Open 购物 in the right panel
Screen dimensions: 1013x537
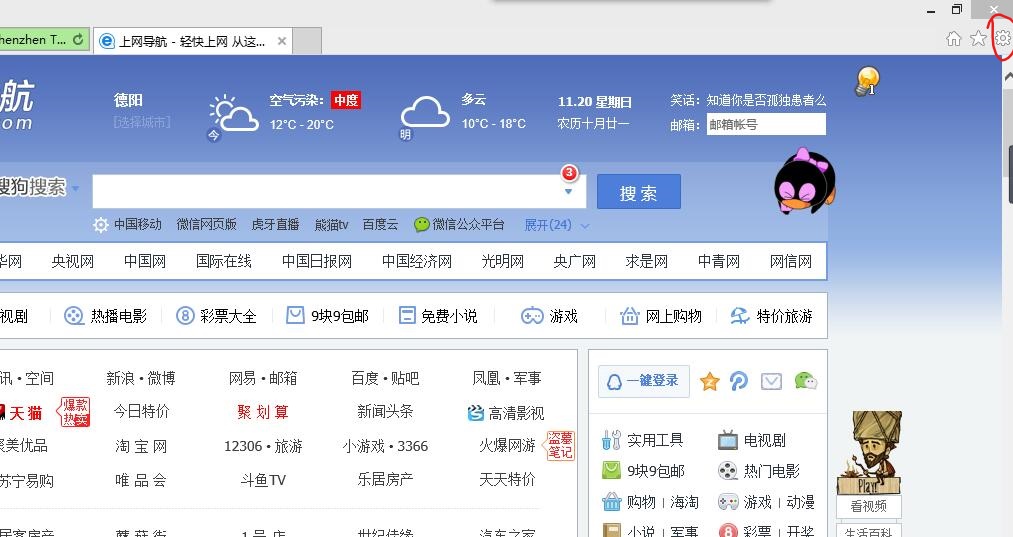[641, 502]
